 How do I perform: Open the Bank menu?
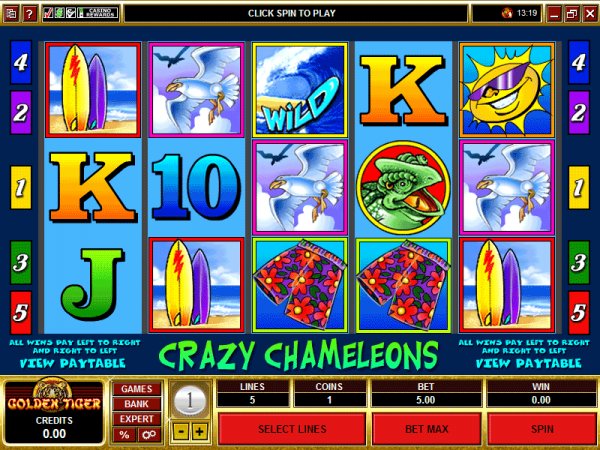(137, 404)
